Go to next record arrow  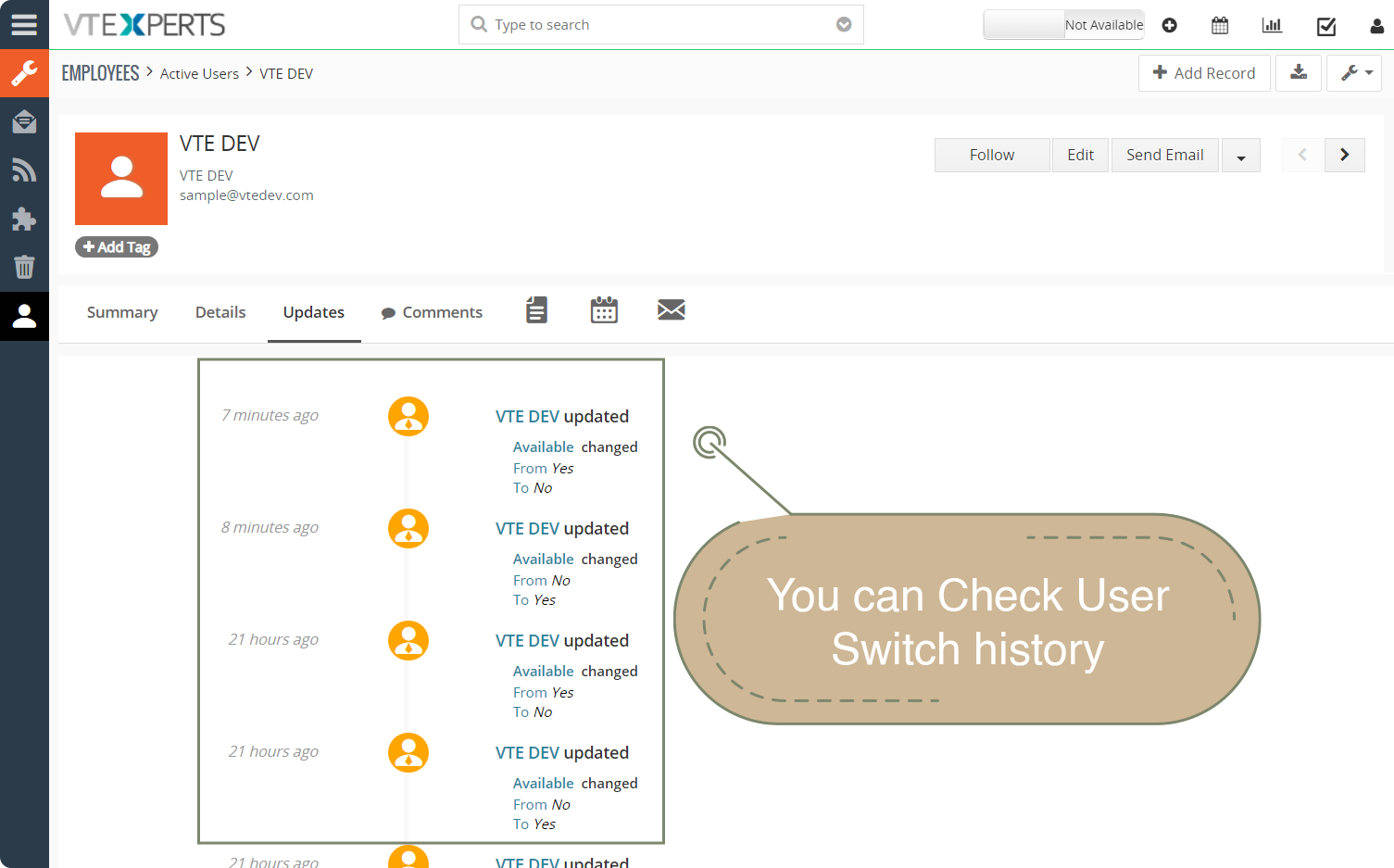coord(1345,155)
